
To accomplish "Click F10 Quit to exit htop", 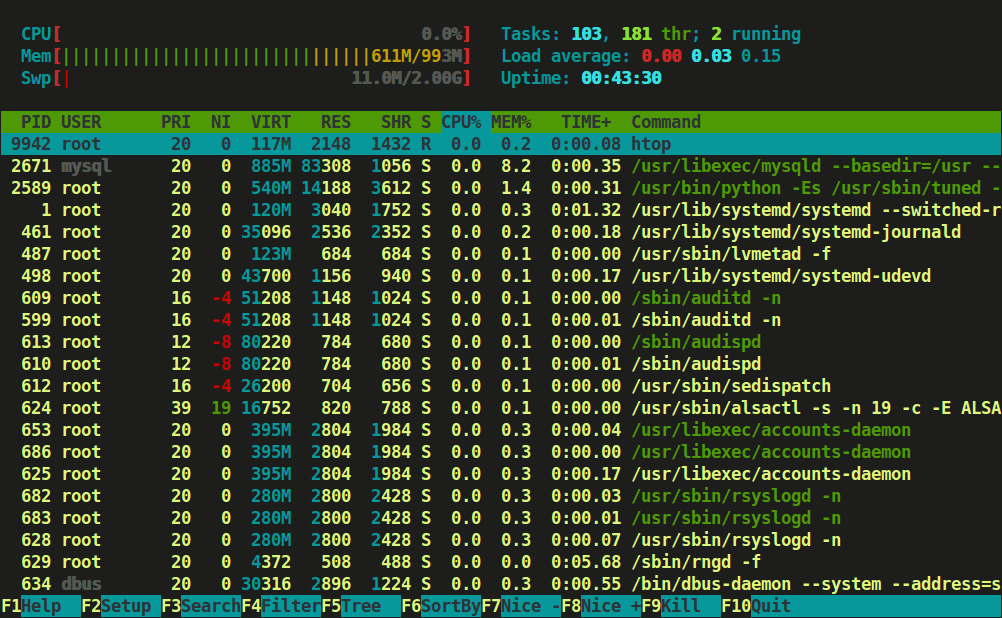I will click(x=770, y=606).
